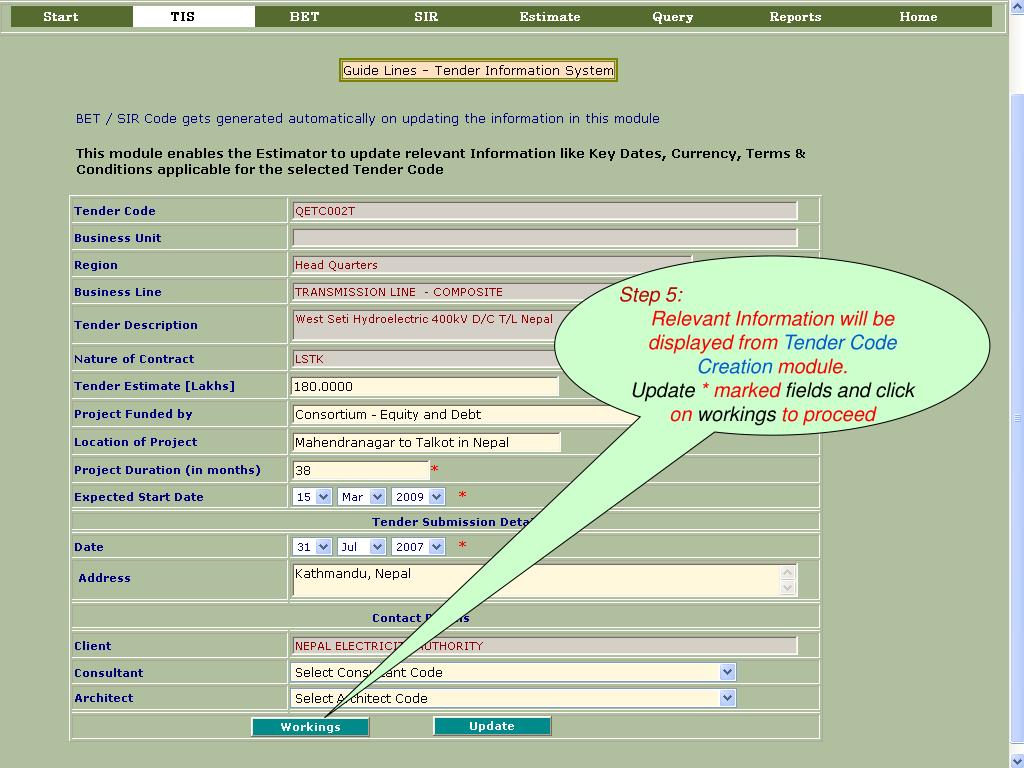Screen dimensions: 1024x768
Task: Click the Client field NEPAL ELECTRICITY AUTHORITY
Action: (x=545, y=645)
